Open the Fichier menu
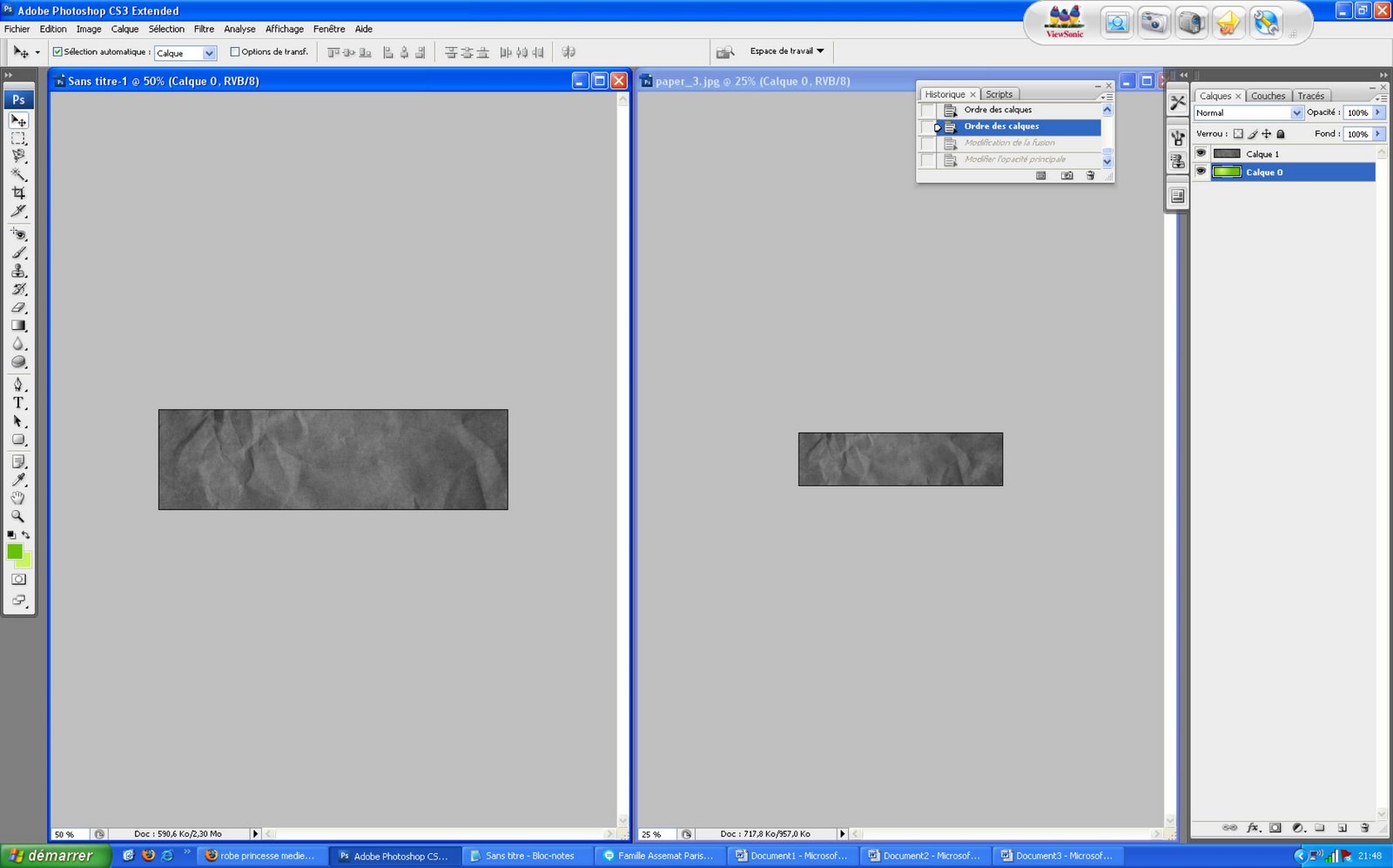Image resolution: width=1393 pixels, height=868 pixels. tap(17, 29)
